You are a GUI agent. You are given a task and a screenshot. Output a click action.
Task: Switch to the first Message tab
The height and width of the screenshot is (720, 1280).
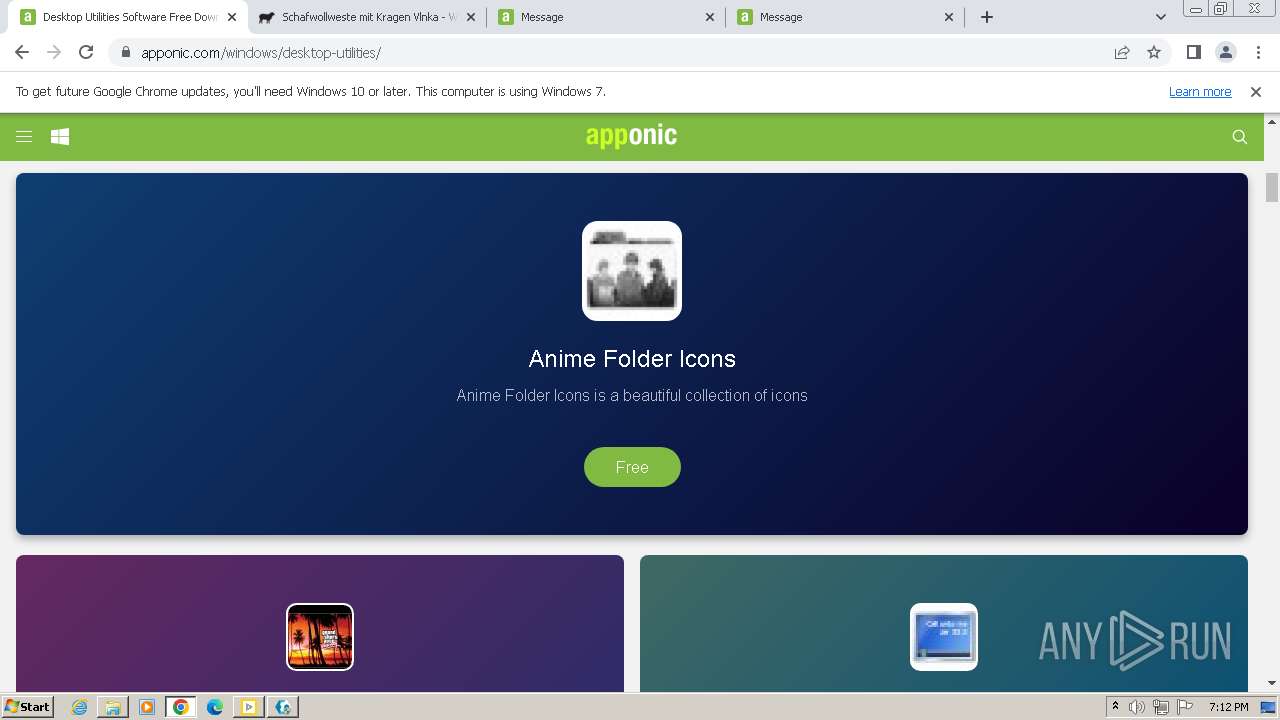[604, 17]
